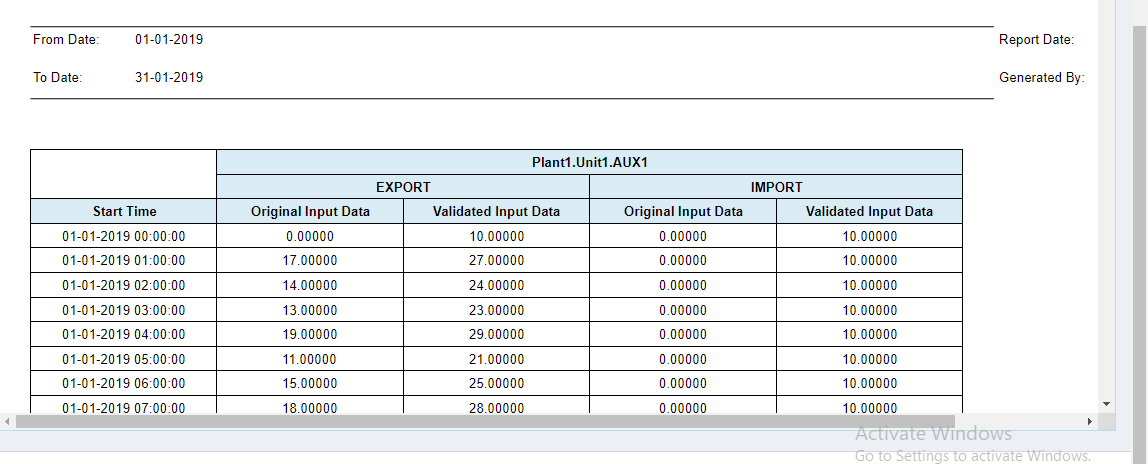Select the Start Time column header

tap(124, 211)
